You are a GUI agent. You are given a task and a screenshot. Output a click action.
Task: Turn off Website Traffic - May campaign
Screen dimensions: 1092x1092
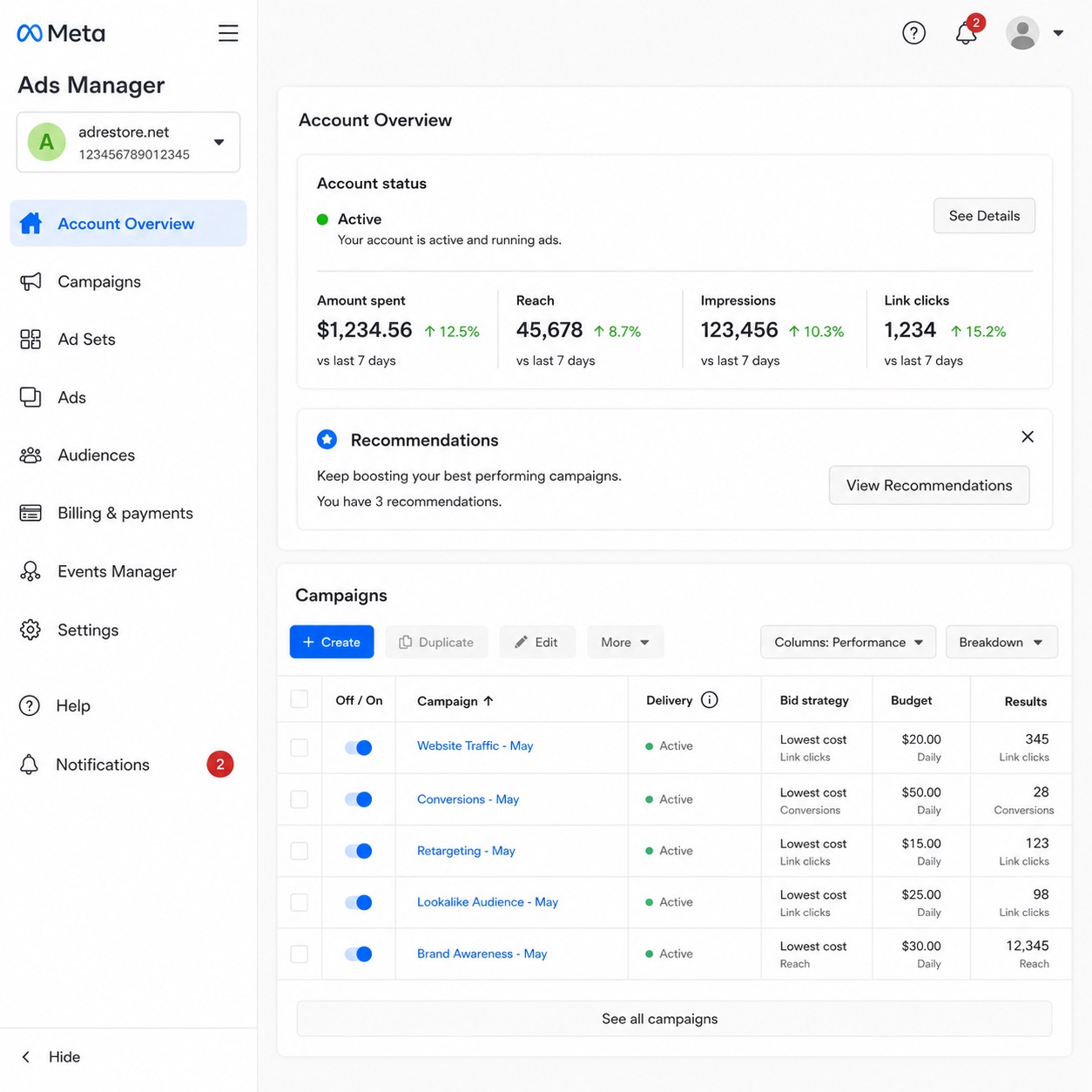point(359,748)
